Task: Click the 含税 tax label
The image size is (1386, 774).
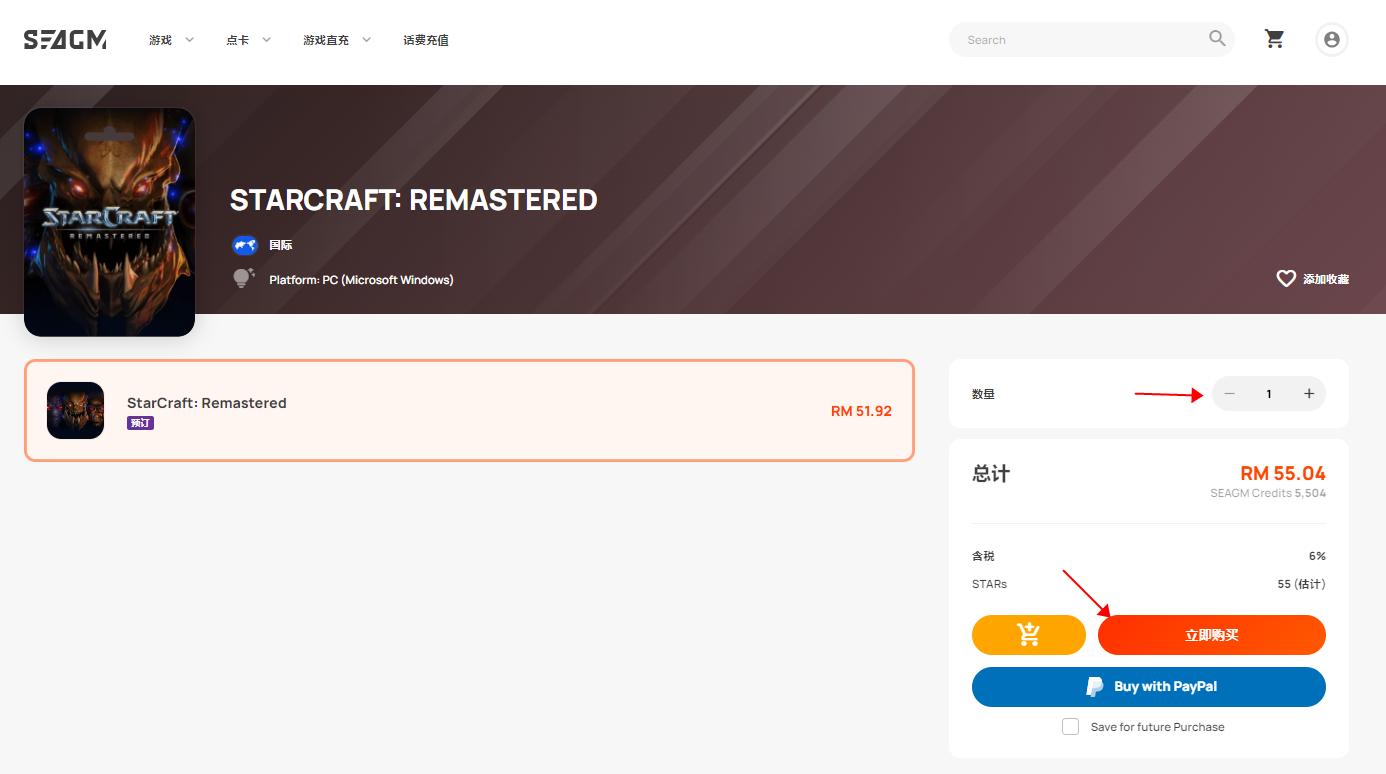Action: coord(983,556)
